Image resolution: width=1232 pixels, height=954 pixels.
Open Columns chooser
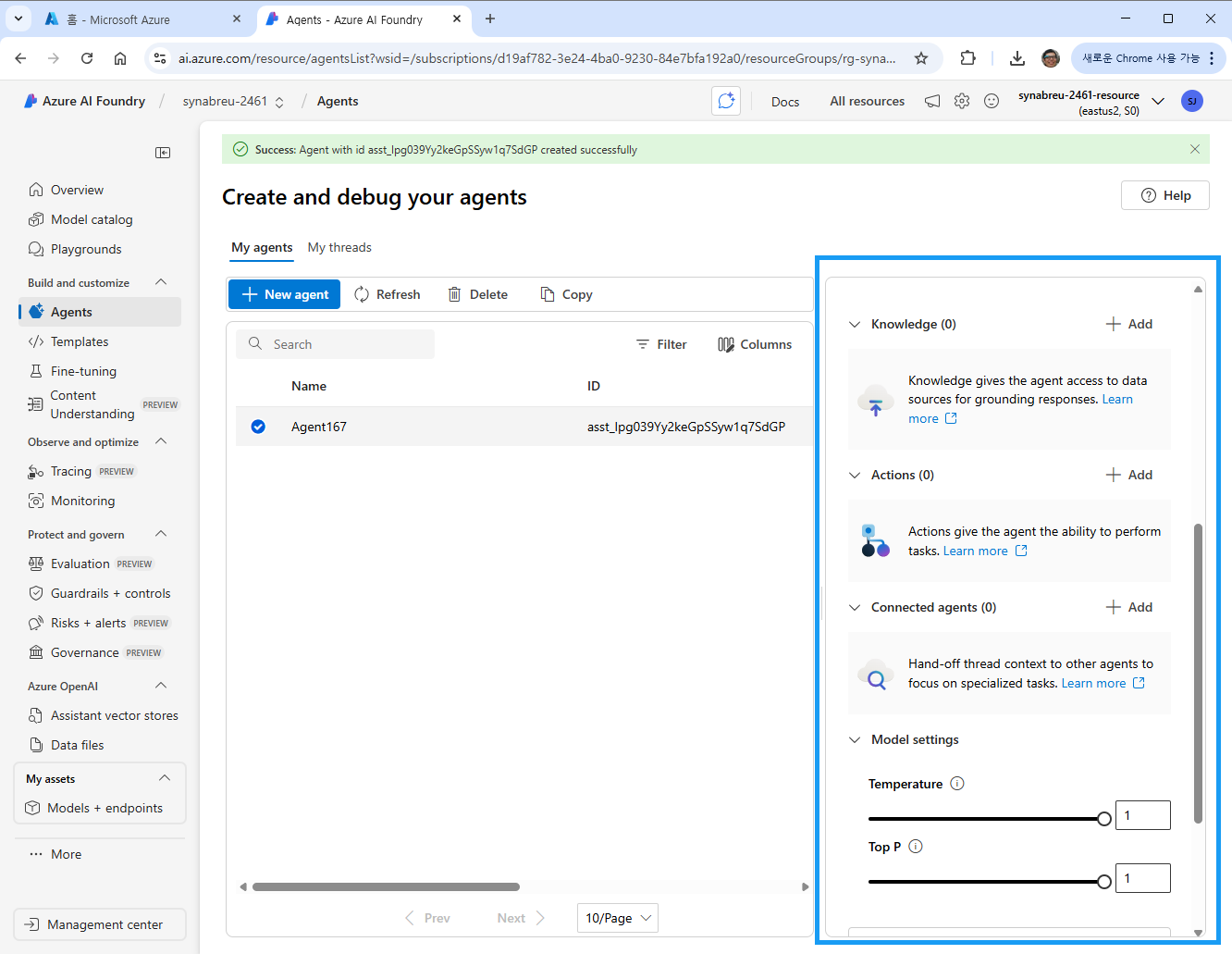pyautogui.click(x=755, y=344)
